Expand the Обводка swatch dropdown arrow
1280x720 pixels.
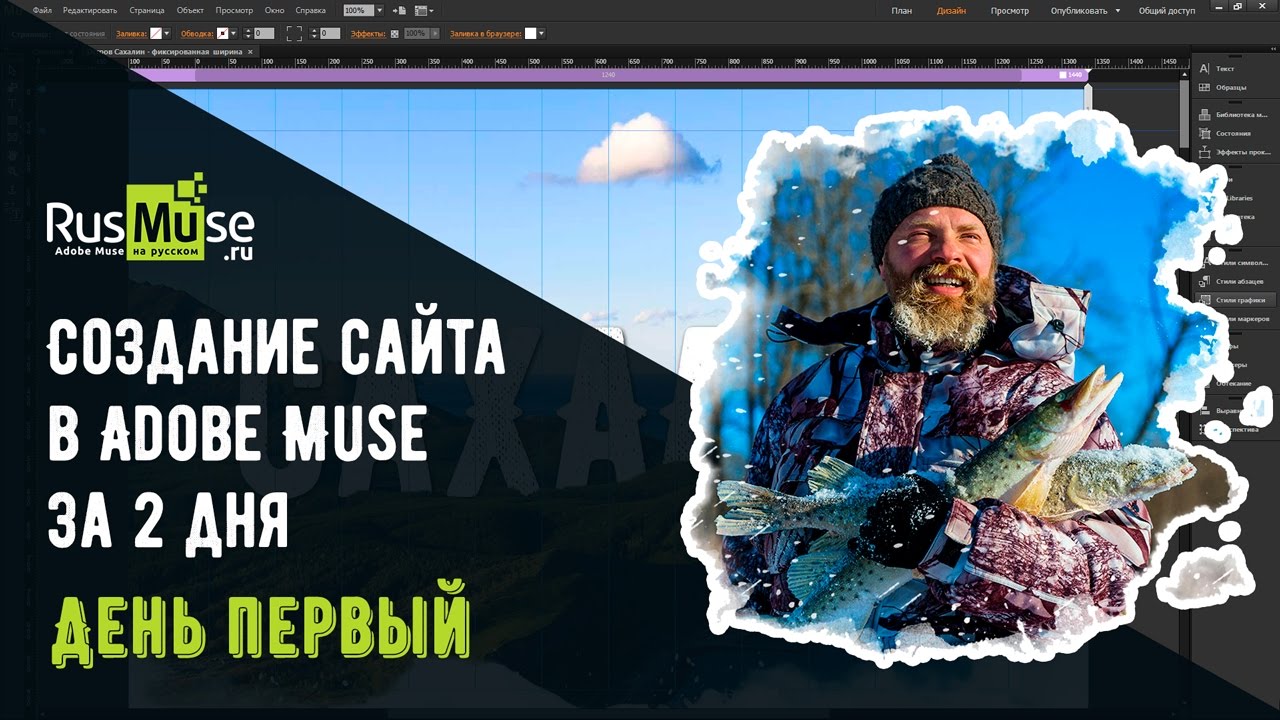click(234, 33)
